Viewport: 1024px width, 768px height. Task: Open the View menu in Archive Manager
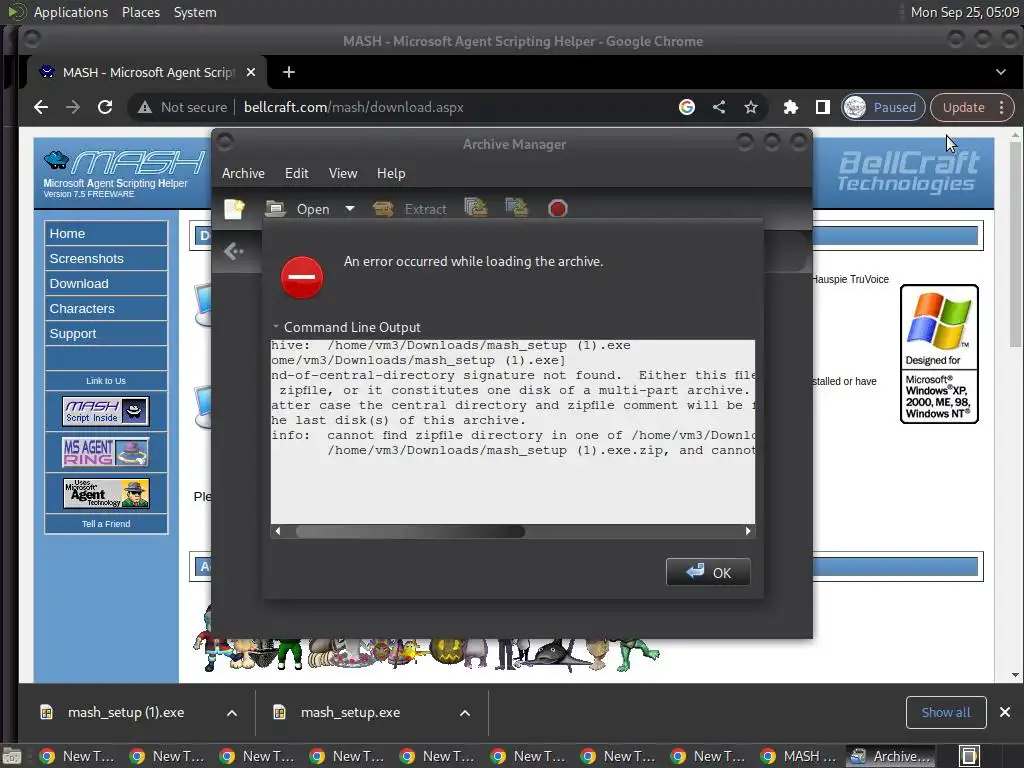coord(343,174)
